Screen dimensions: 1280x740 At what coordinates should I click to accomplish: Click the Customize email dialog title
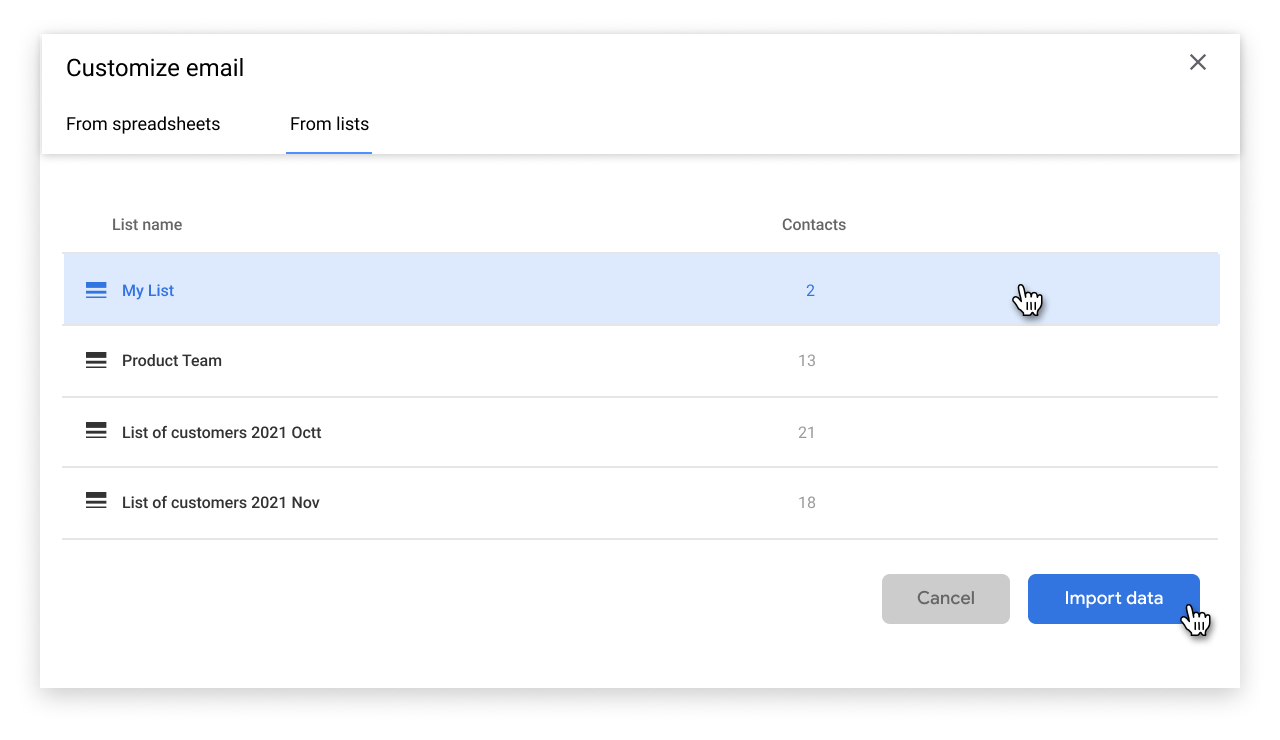(155, 68)
